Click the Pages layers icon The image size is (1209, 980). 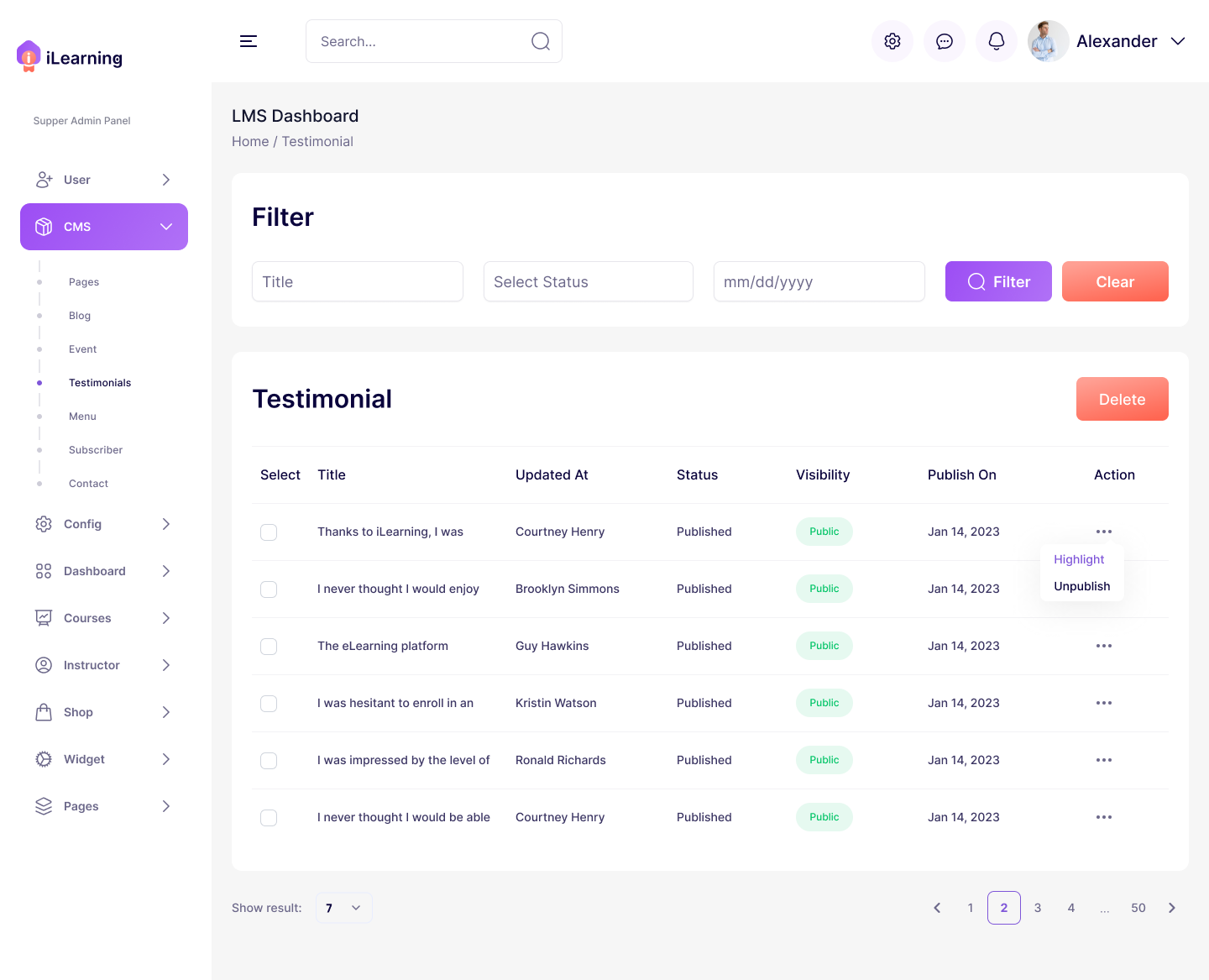click(x=44, y=806)
